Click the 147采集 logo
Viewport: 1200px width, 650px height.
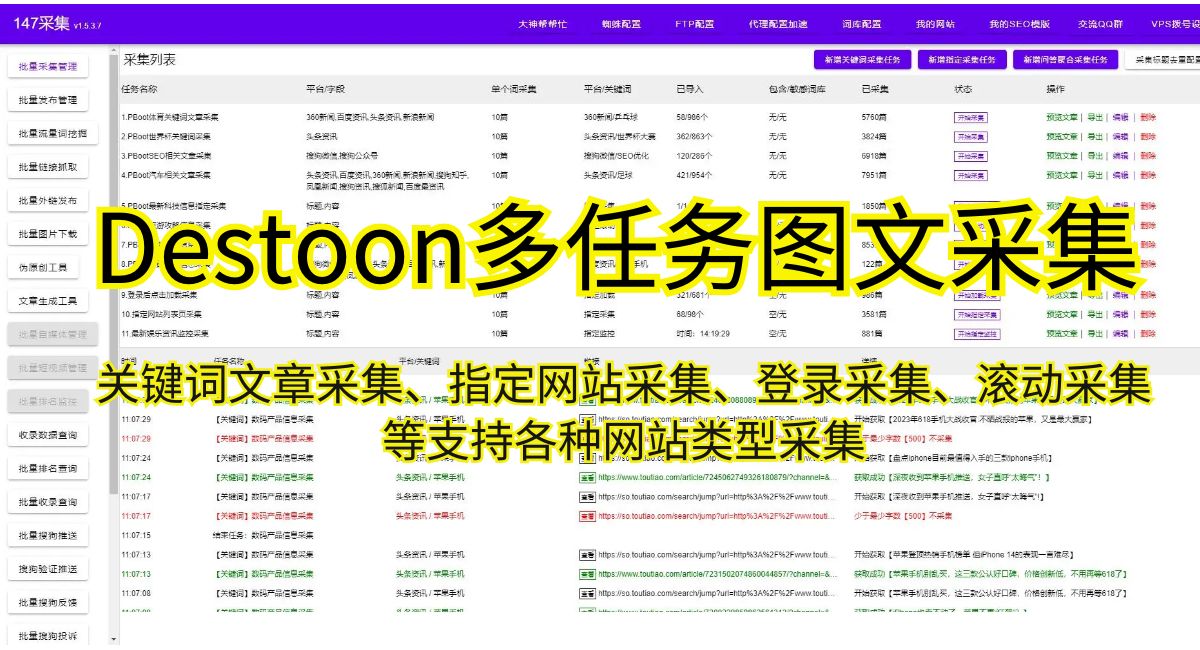[42, 23]
